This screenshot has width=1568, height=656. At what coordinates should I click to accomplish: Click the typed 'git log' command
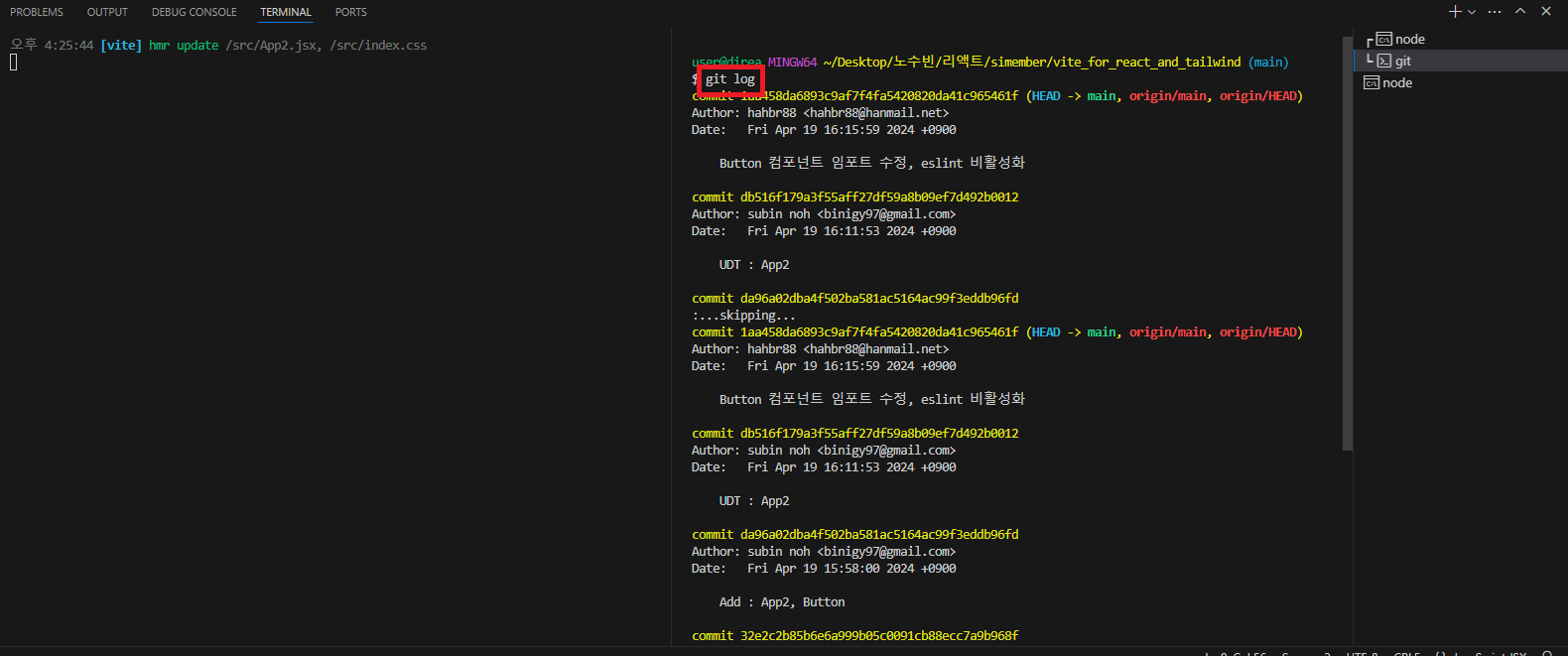(x=730, y=79)
